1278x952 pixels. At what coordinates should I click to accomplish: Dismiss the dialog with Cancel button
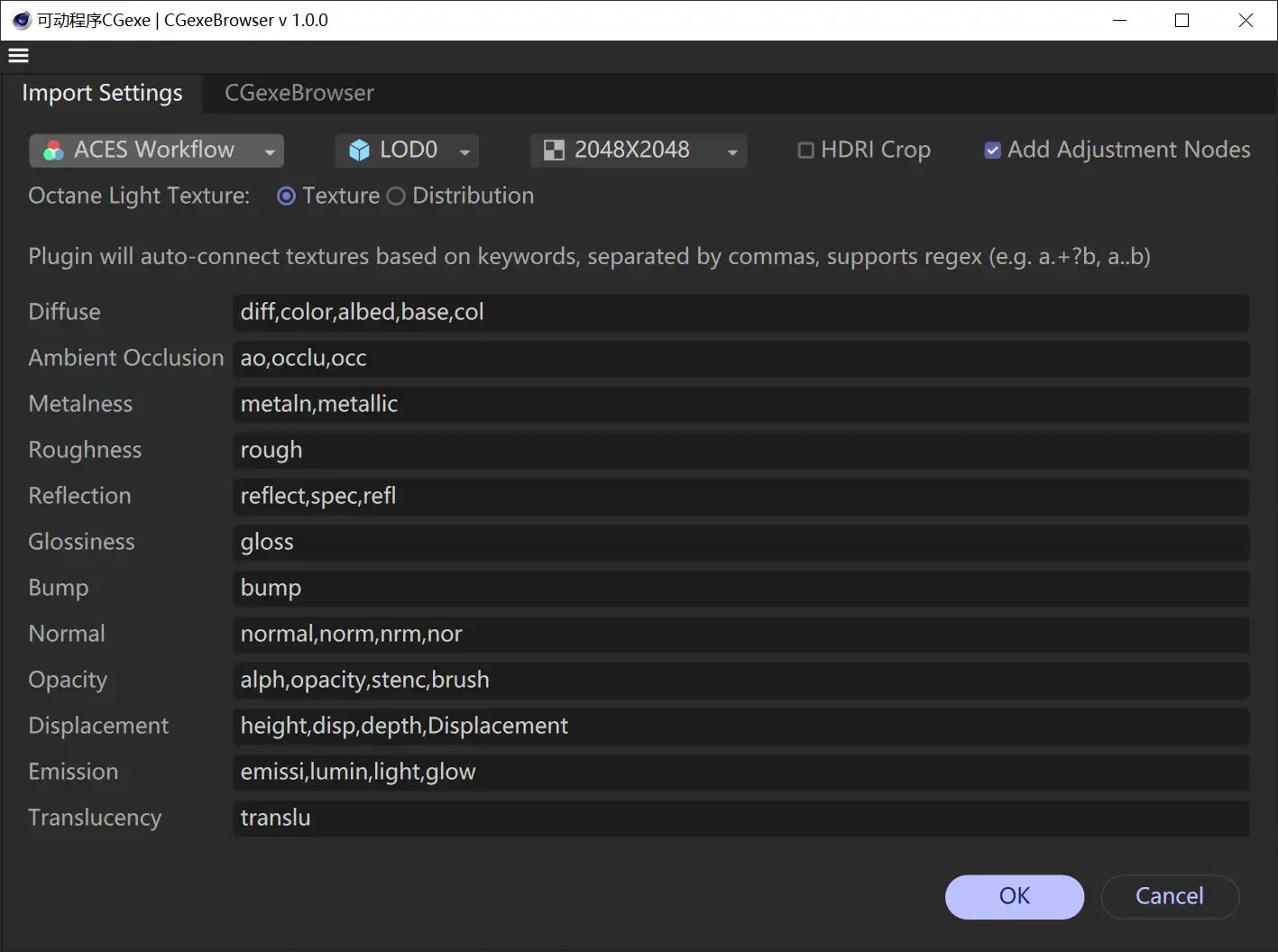[1170, 896]
